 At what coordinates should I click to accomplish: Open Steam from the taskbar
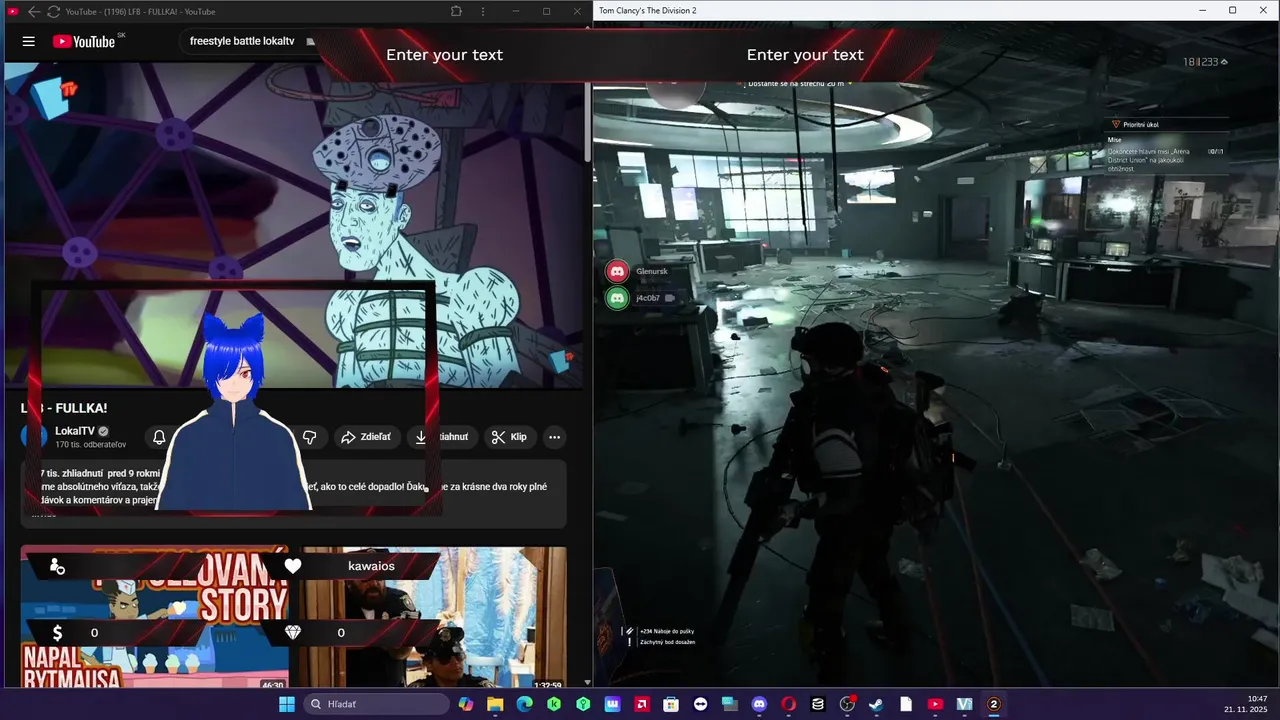coord(876,704)
